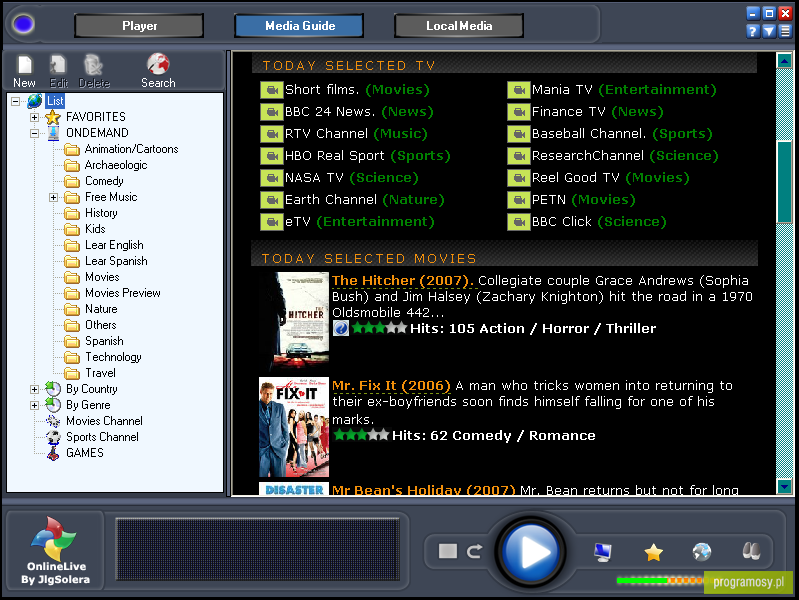799x600 pixels.
Task: Select Movies Channel tree item
Action: [104, 421]
